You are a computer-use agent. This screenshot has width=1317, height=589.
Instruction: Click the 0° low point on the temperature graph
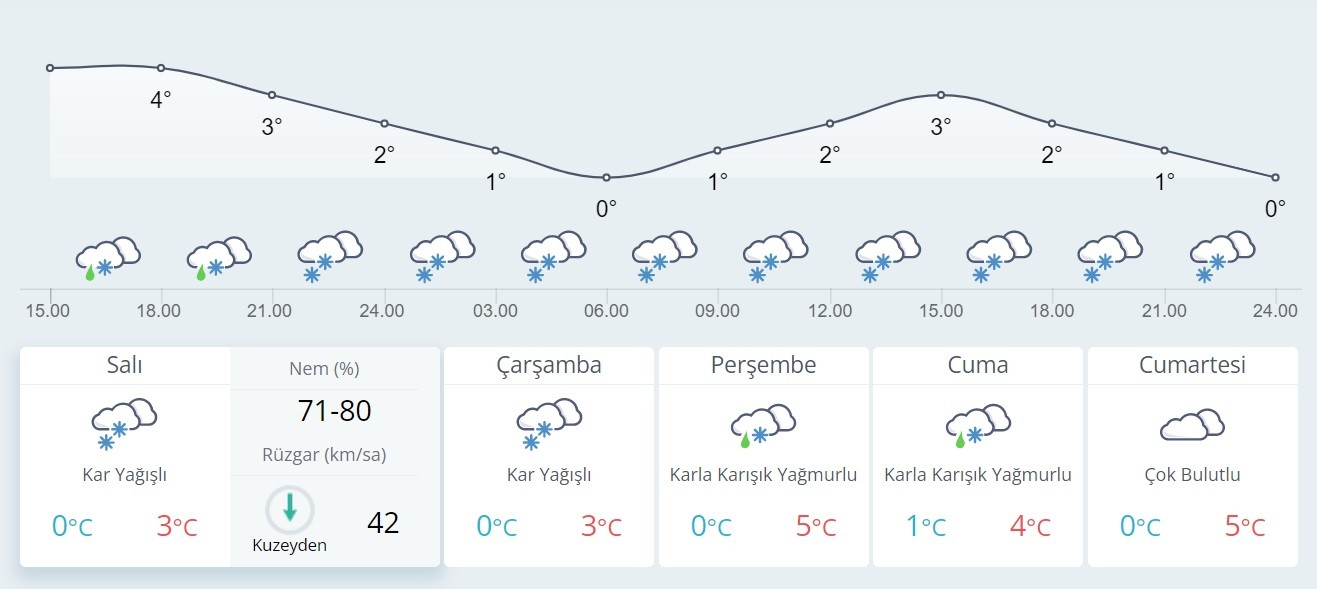[607, 177]
